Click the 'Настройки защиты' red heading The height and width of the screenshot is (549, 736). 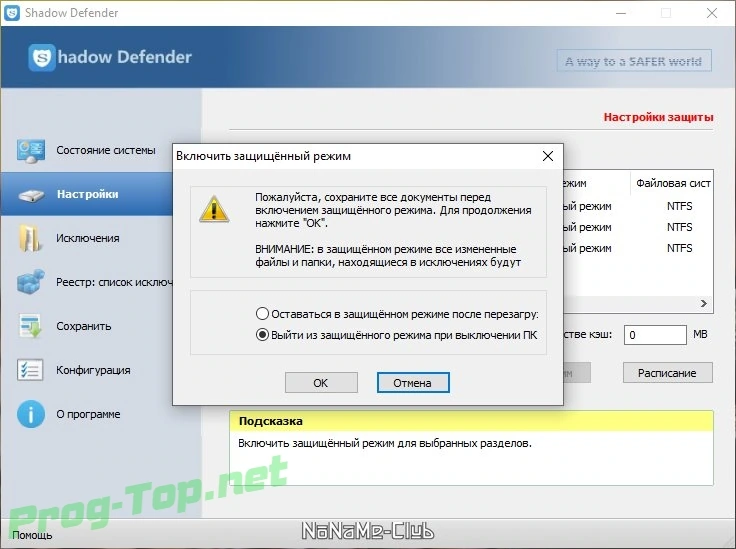click(659, 117)
